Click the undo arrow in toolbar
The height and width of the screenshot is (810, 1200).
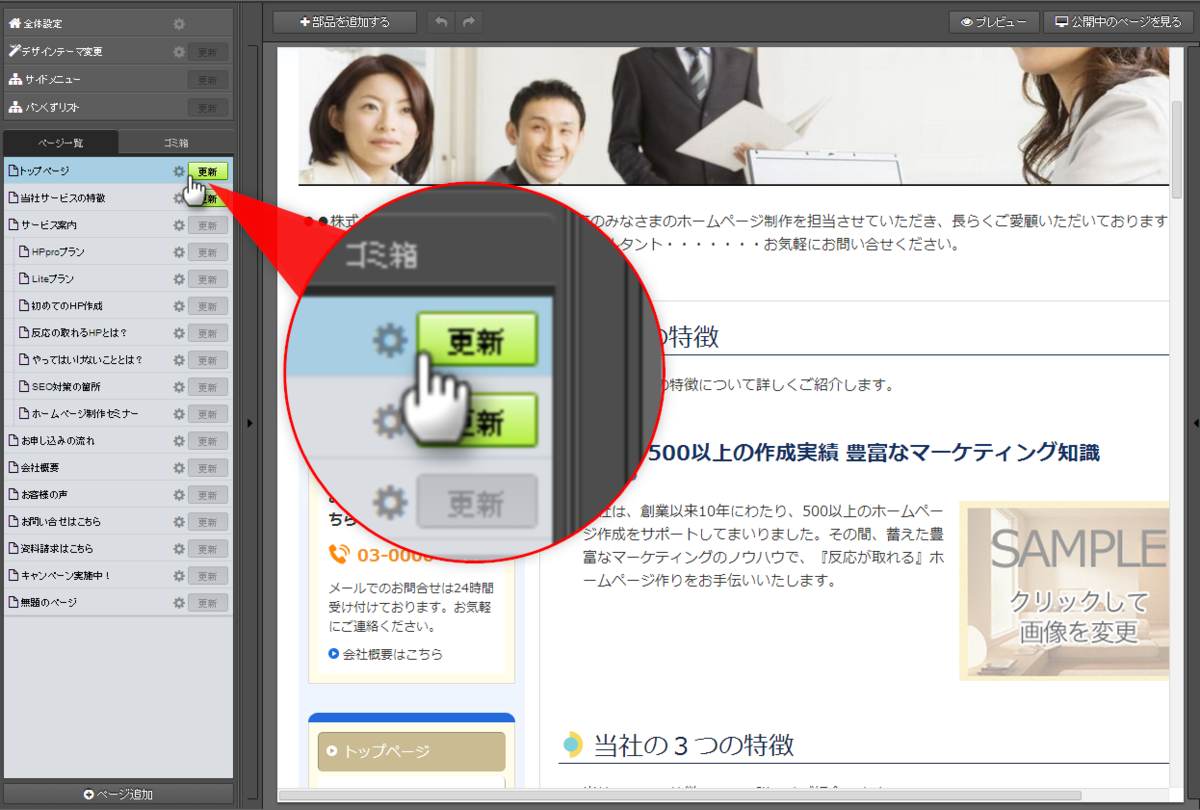point(441,22)
